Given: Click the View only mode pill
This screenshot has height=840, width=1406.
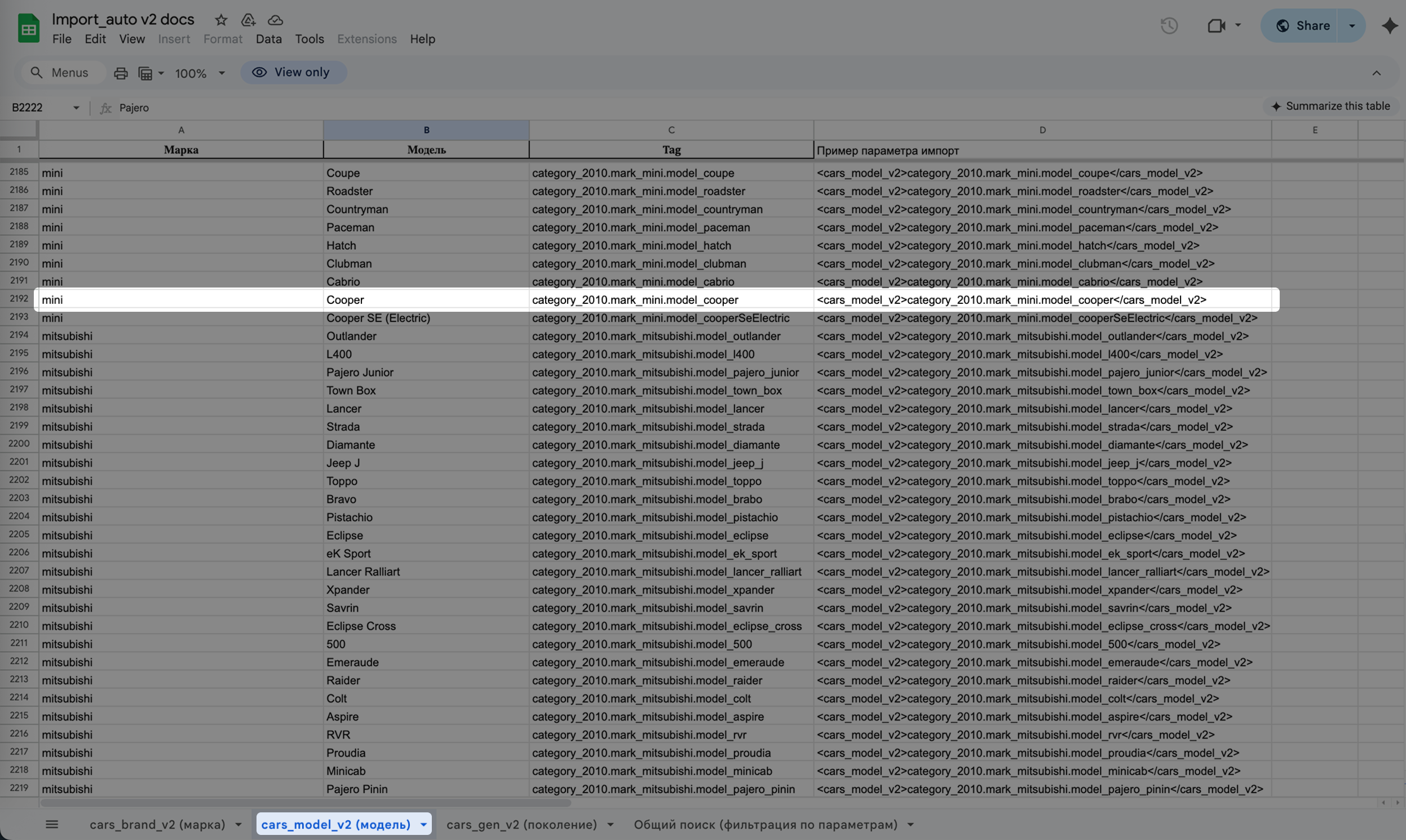Looking at the screenshot, I should pos(293,73).
